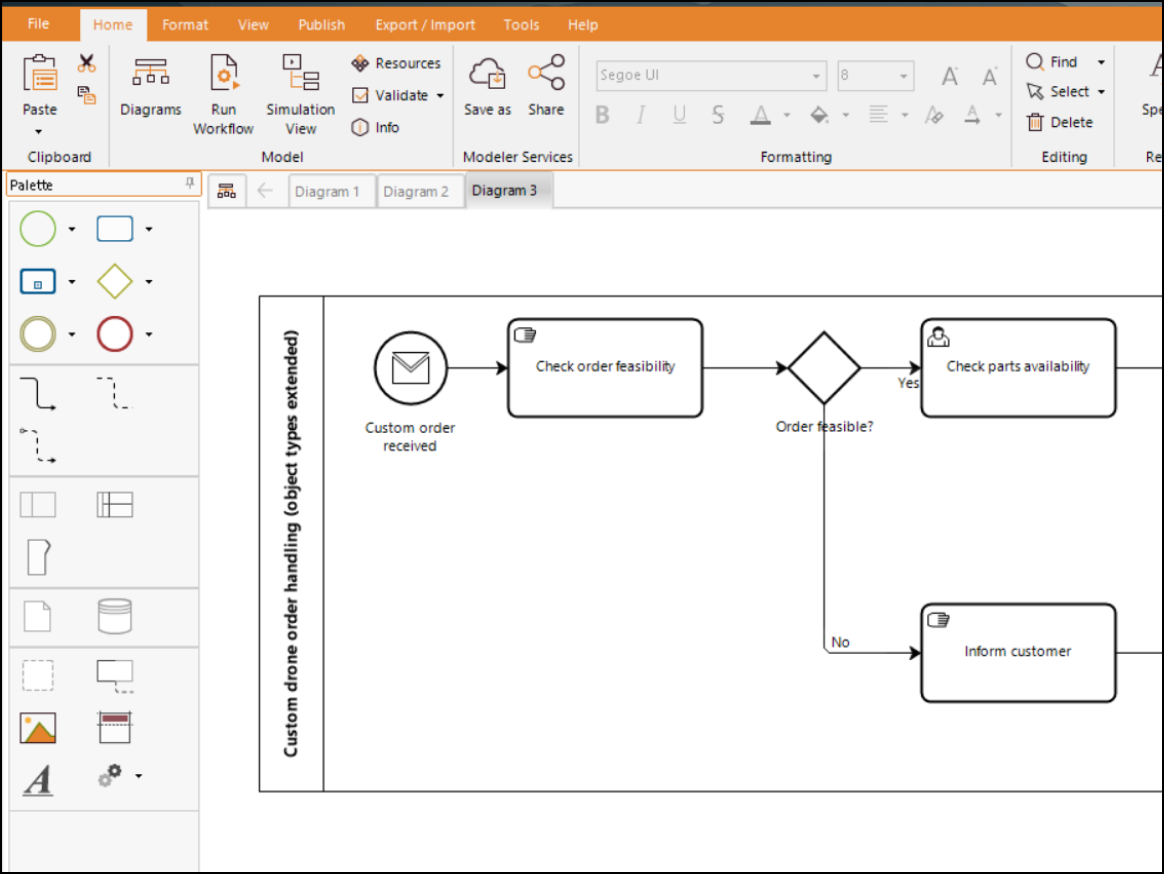Select the Lane shape in Palette
This screenshot has height=874, width=1164.
[x=114, y=505]
